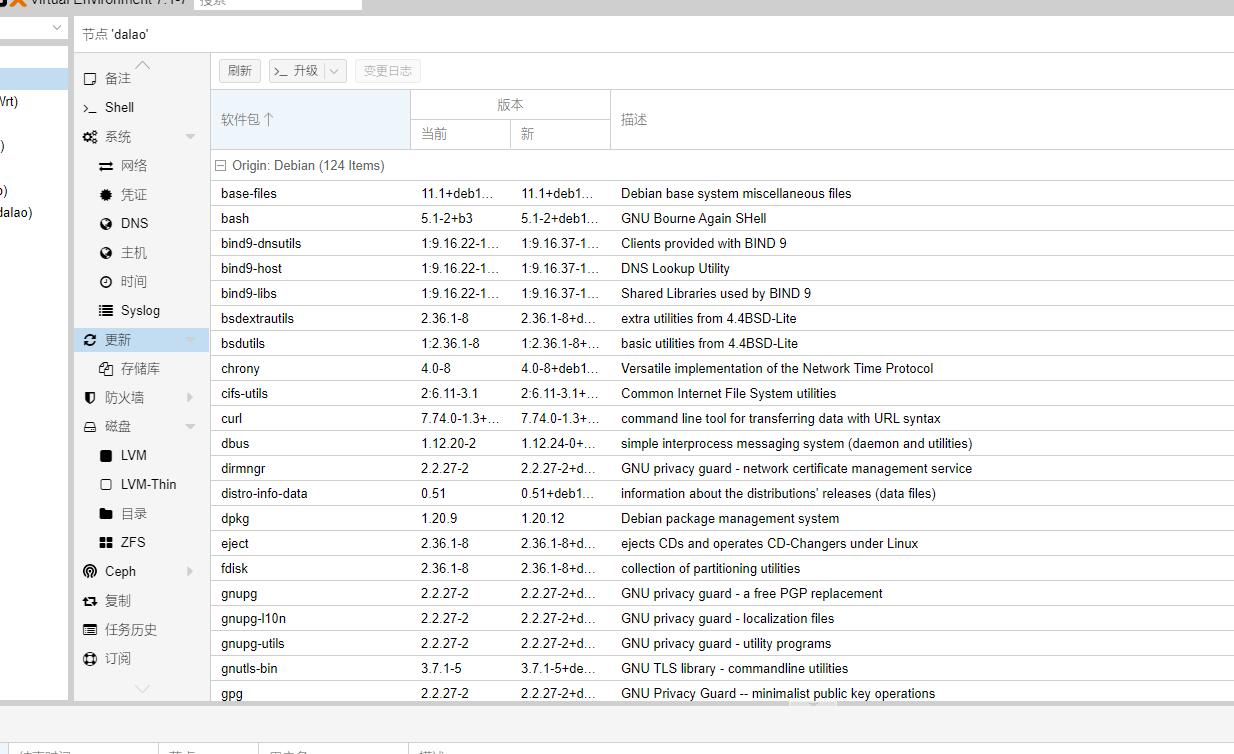The height and width of the screenshot is (754, 1234).
Task: Click the 磁盘 disk icon
Action: click(90, 426)
